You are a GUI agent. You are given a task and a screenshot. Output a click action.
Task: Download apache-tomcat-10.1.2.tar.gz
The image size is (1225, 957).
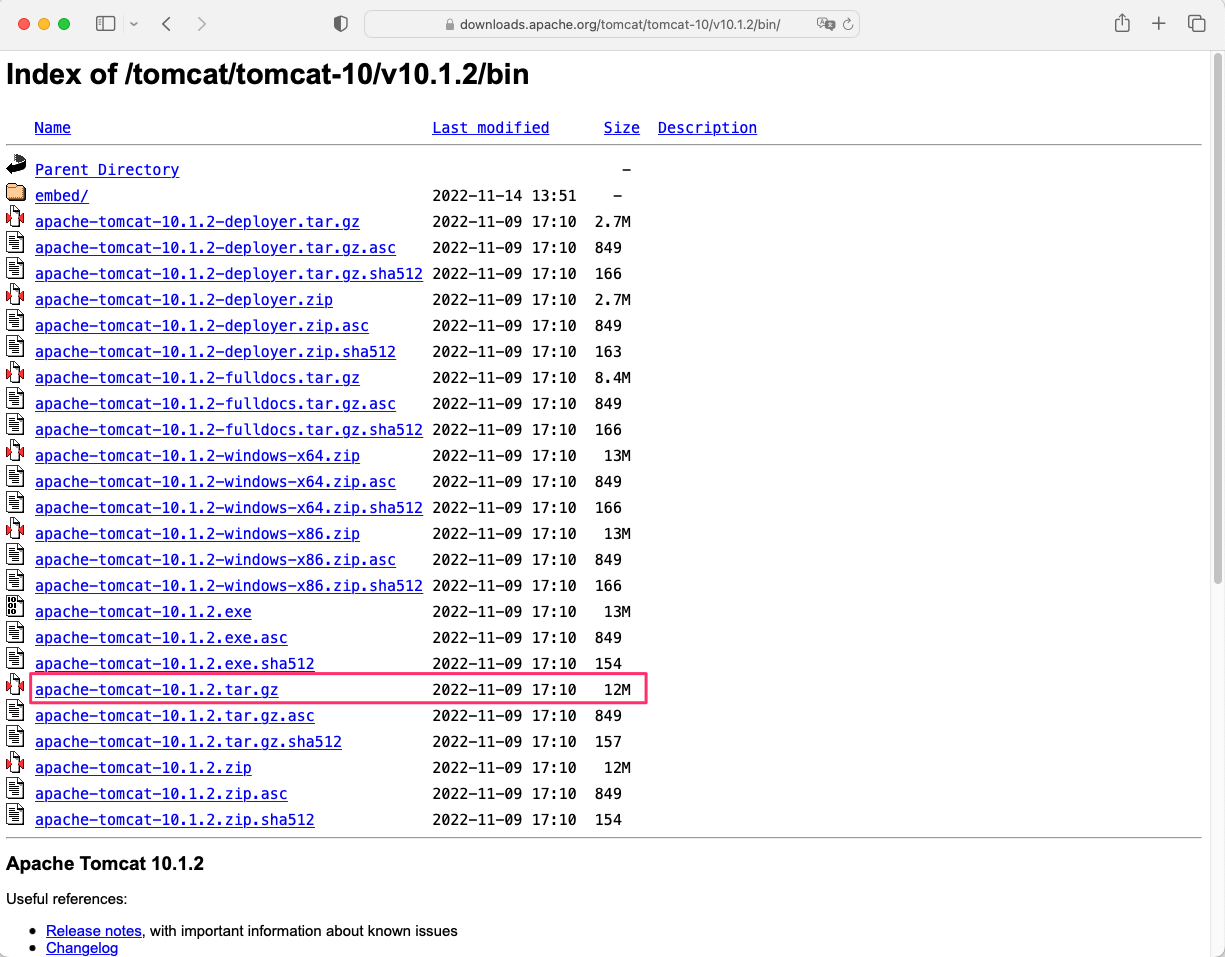[x=157, y=690]
